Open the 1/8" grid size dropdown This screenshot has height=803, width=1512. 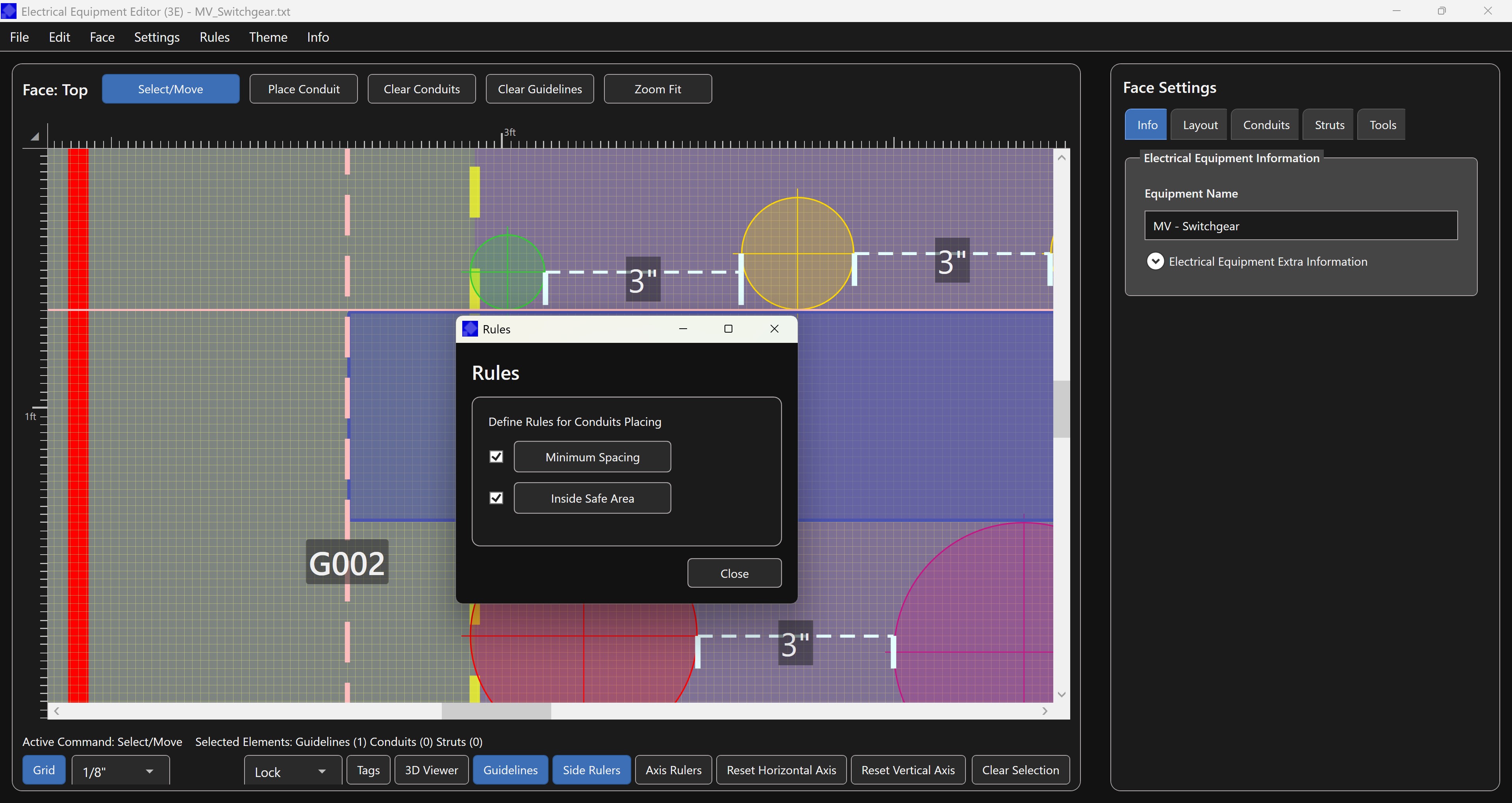120,771
